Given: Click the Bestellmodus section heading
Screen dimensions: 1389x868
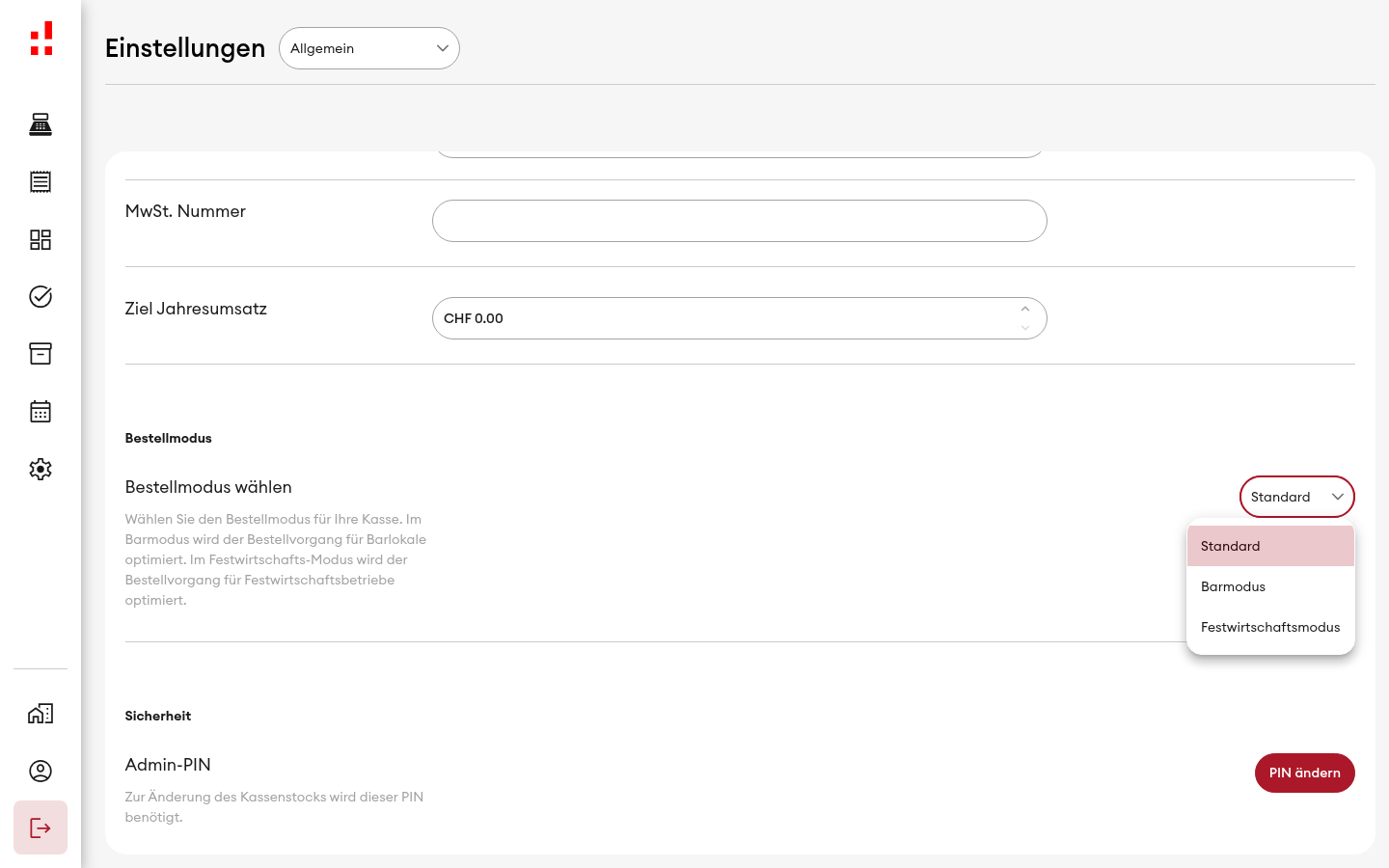Looking at the screenshot, I should [169, 438].
